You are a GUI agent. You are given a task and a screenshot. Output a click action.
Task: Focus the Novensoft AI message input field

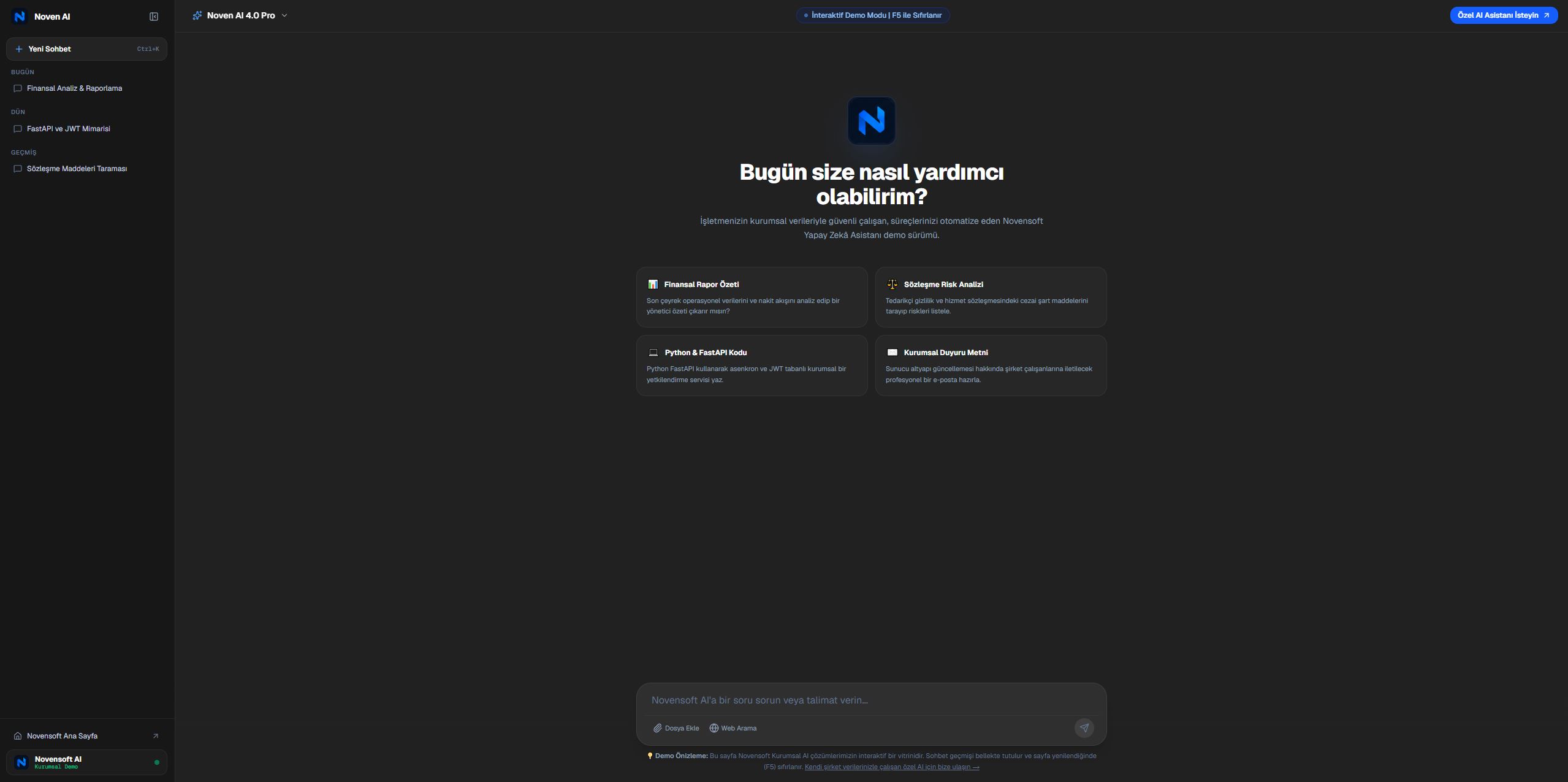pos(871,700)
